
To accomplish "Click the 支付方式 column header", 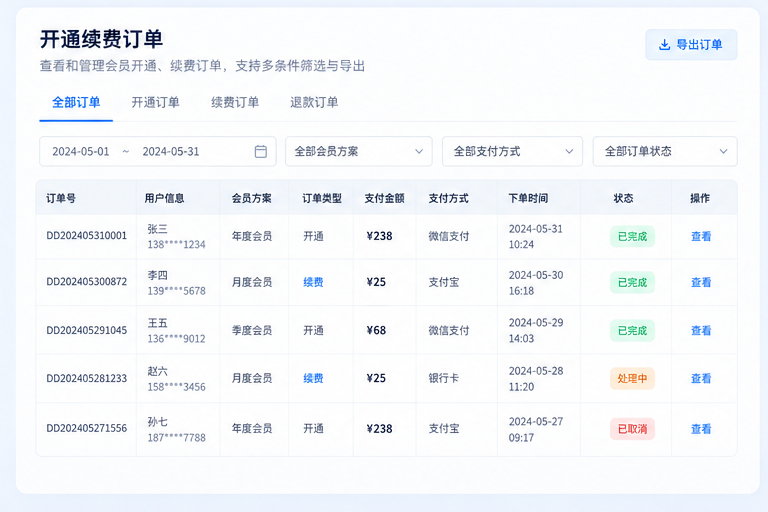I will click(x=449, y=198).
